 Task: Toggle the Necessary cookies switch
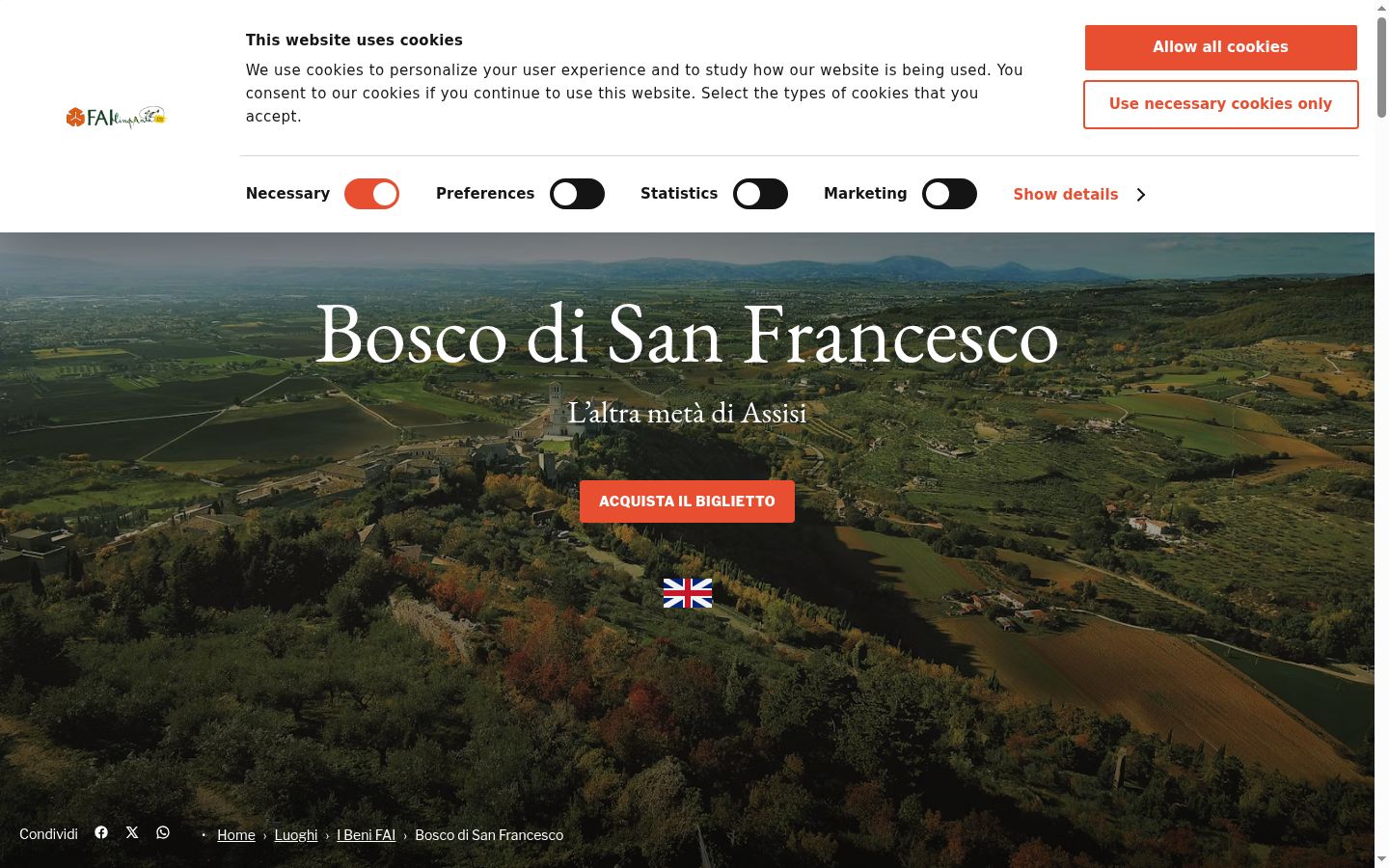coord(371,194)
